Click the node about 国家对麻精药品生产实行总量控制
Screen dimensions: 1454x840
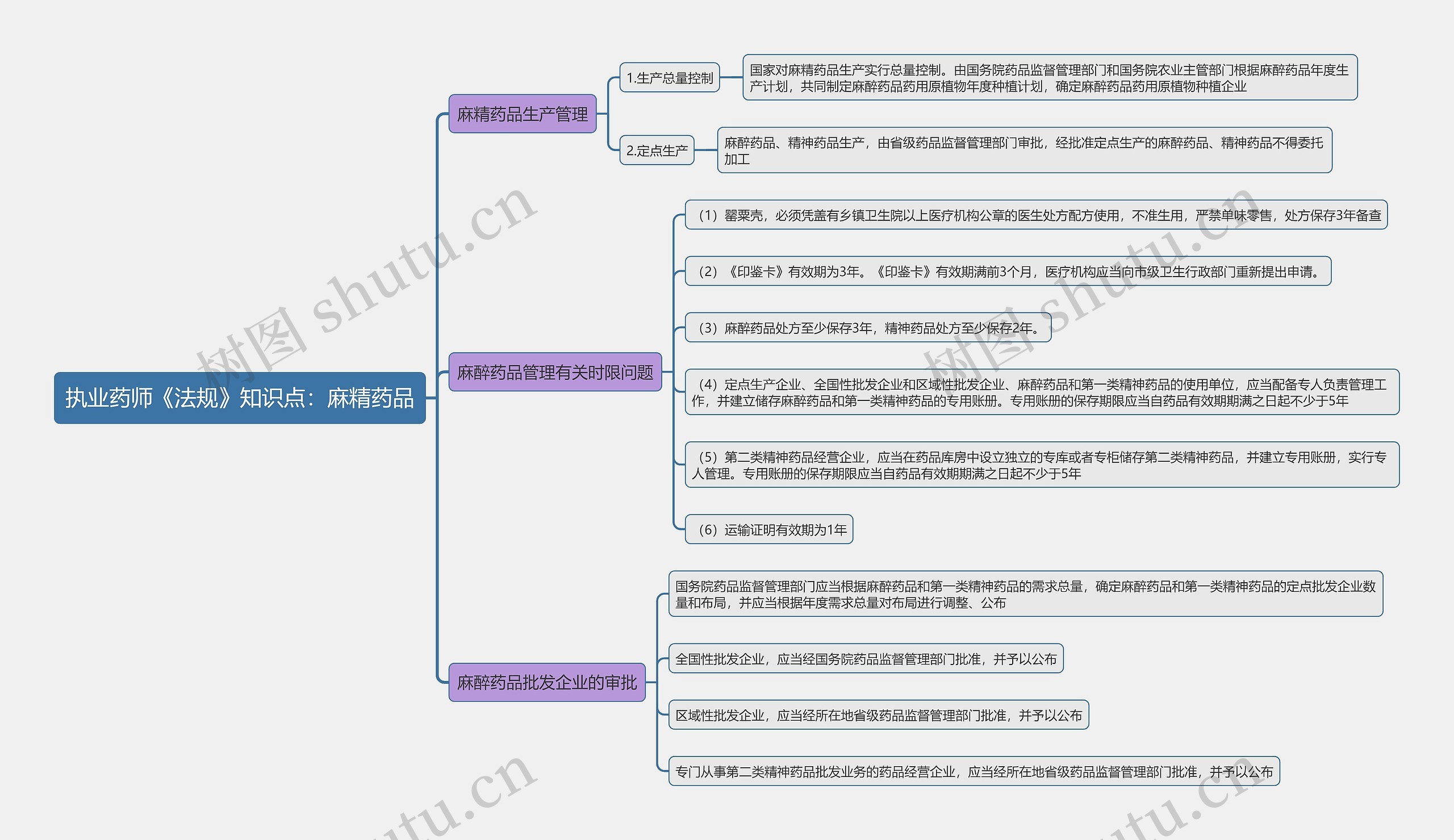[x=1049, y=78]
